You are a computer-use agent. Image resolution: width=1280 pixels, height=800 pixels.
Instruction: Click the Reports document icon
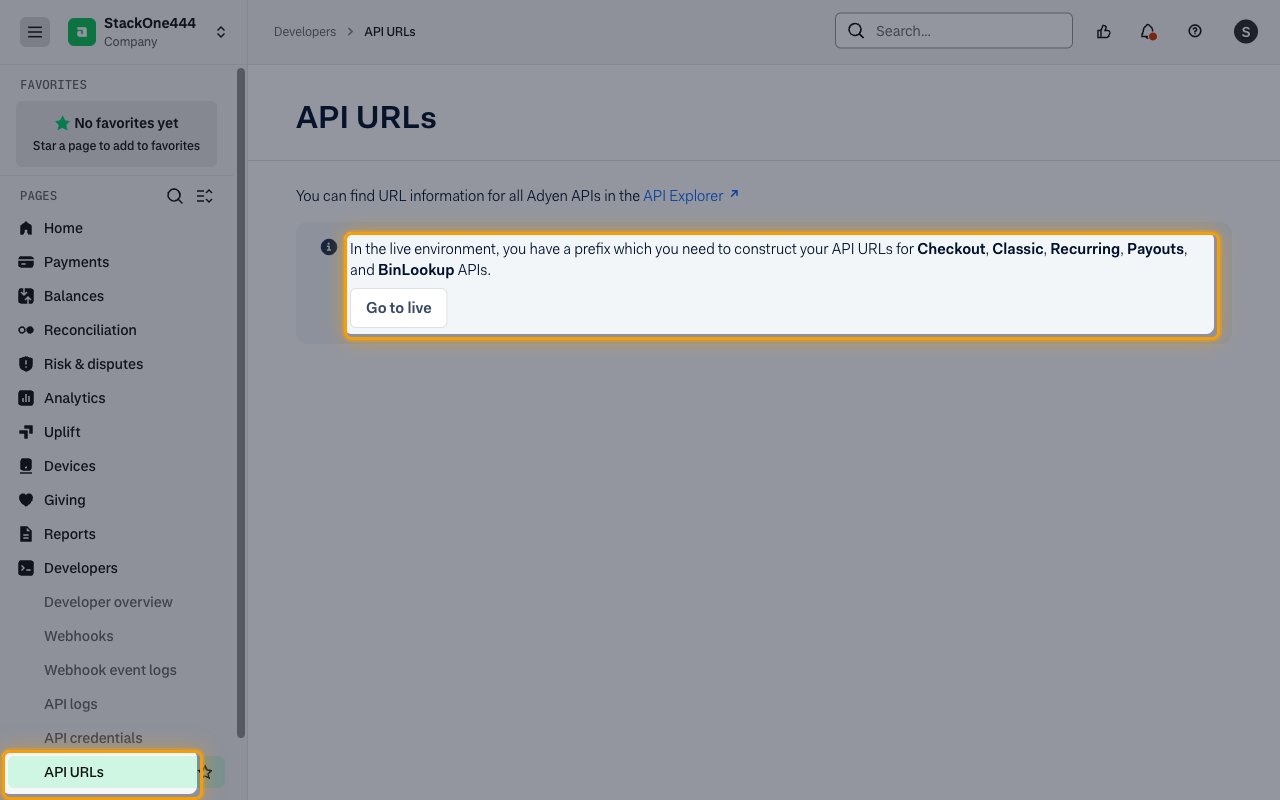click(x=26, y=534)
